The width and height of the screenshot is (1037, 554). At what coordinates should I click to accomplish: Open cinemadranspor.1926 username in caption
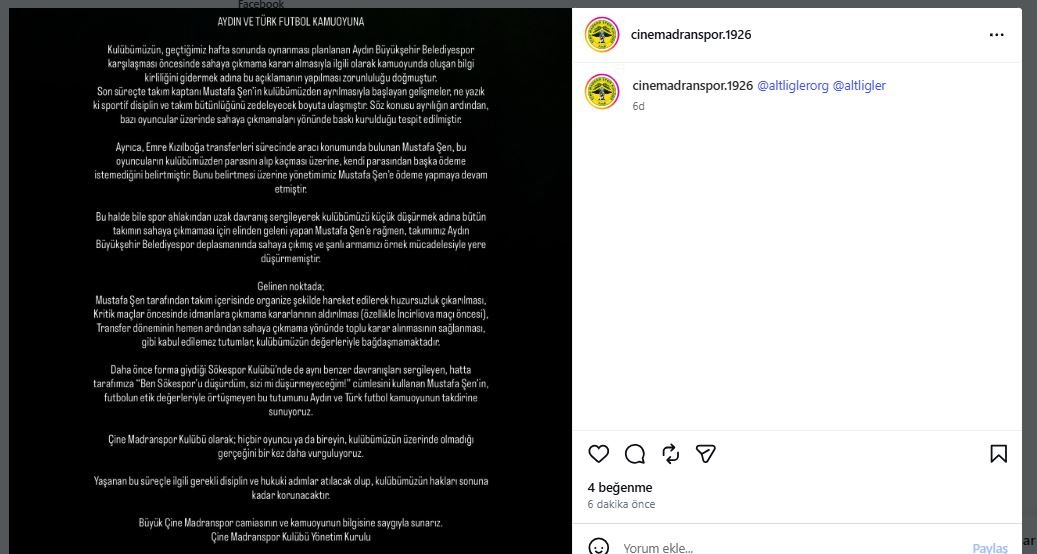click(692, 85)
